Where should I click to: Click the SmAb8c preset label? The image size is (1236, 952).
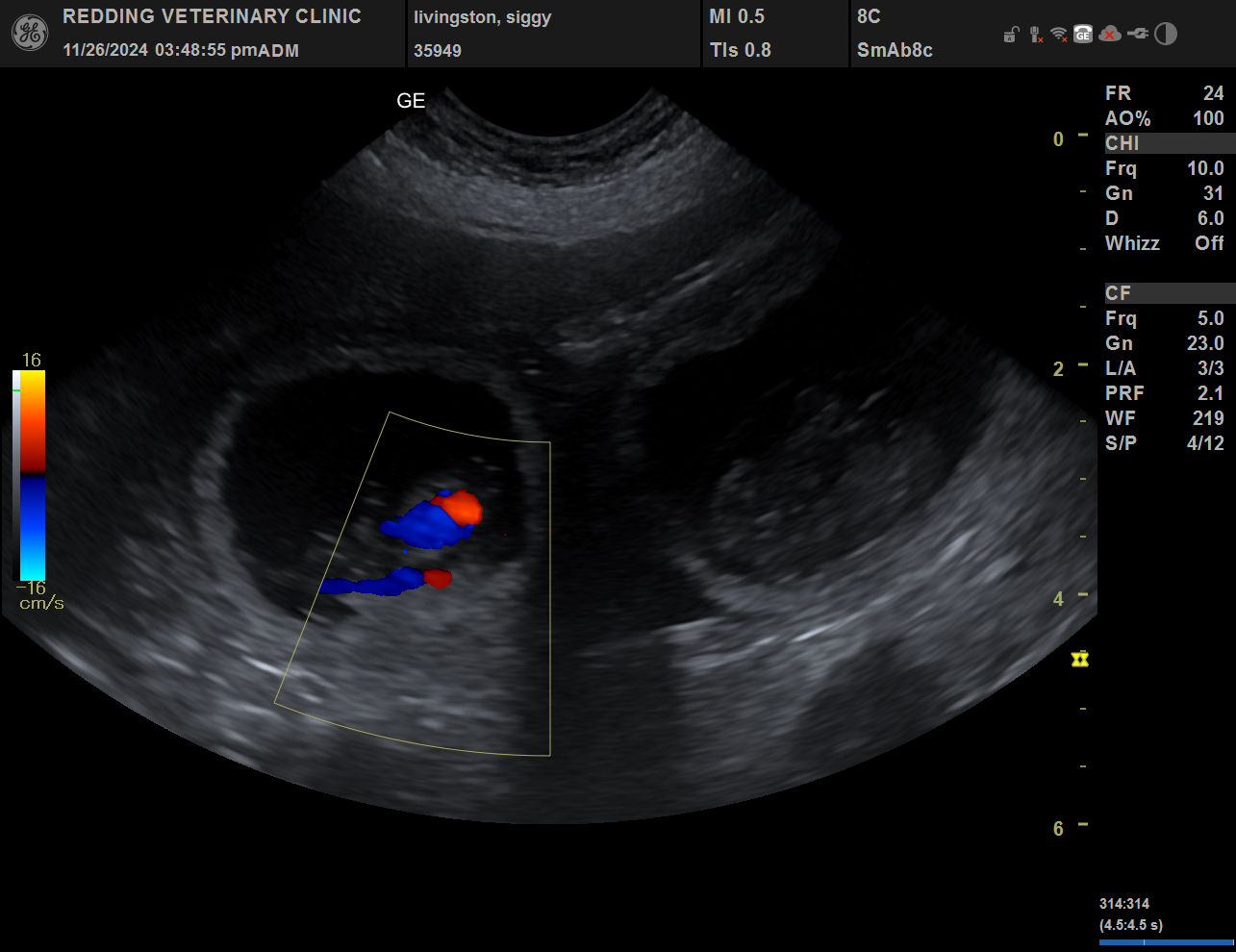(x=895, y=50)
